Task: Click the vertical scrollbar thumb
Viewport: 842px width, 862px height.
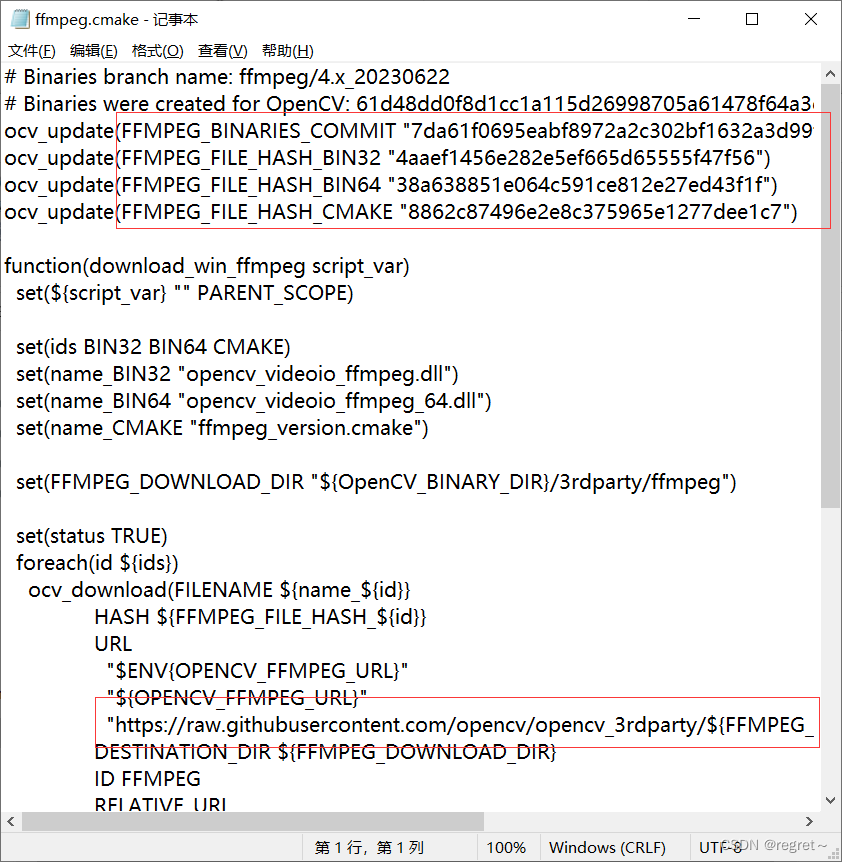Action: (830, 296)
